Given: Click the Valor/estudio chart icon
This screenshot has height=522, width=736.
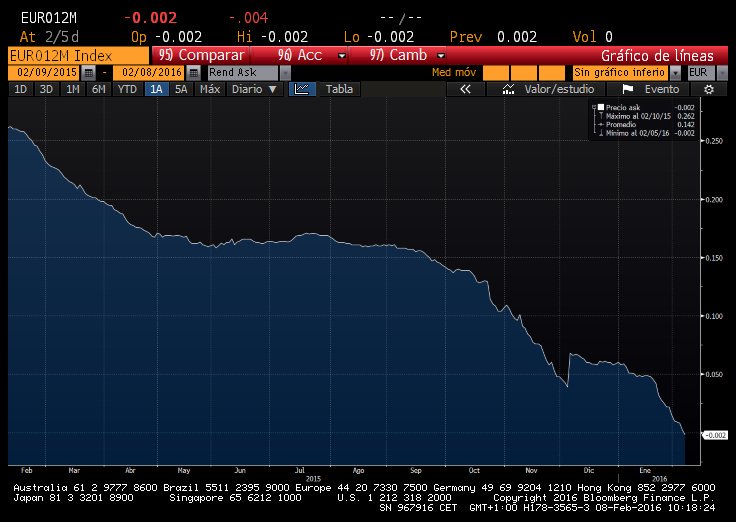Looking at the screenshot, I should [508, 89].
